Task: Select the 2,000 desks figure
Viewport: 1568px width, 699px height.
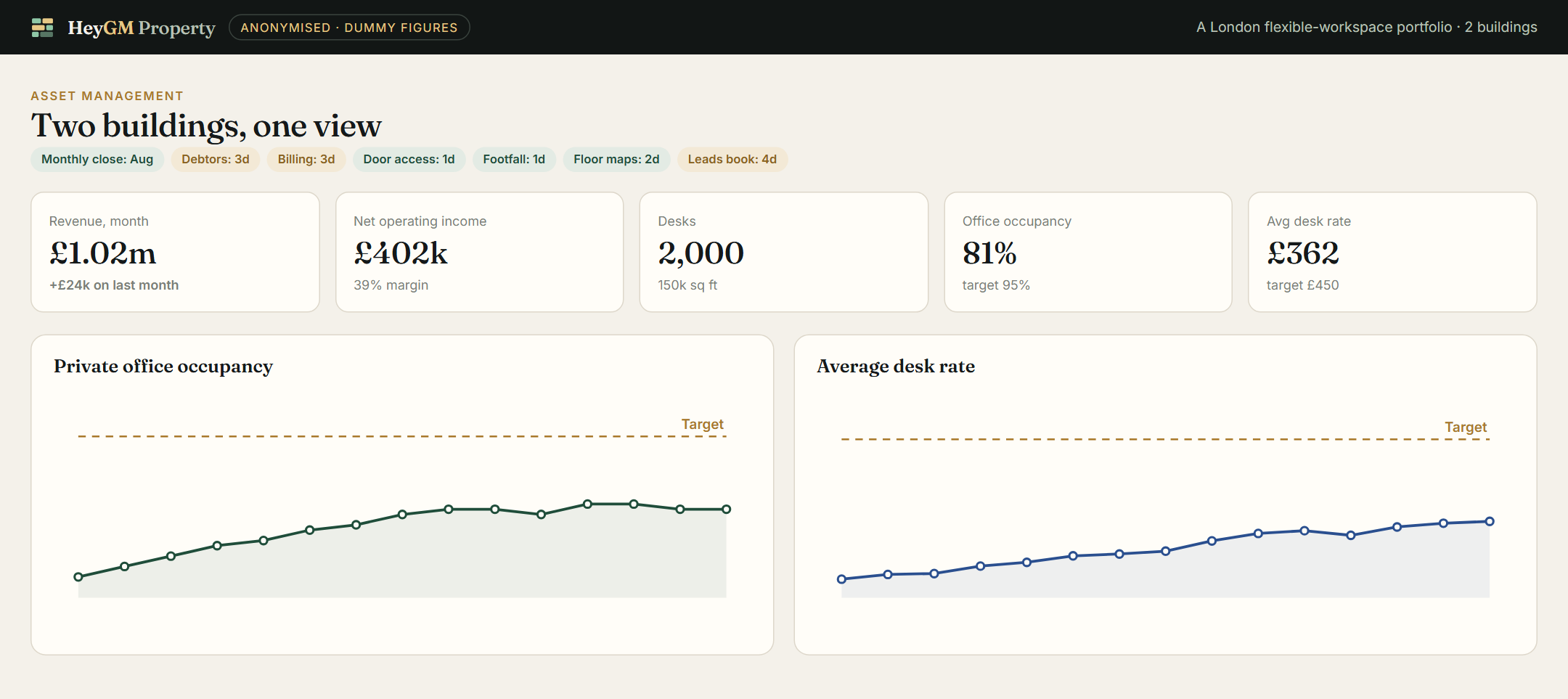Action: [701, 253]
